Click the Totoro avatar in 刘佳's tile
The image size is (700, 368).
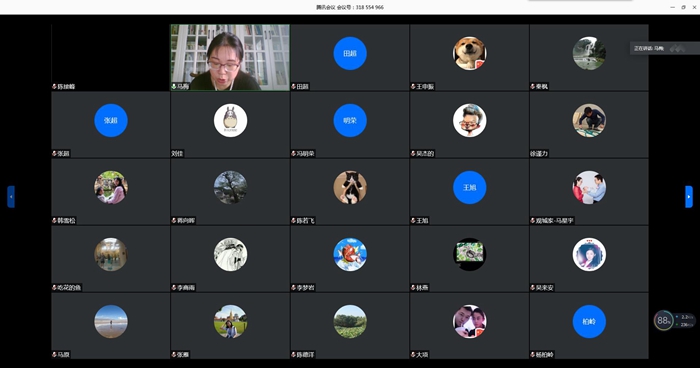[230, 120]
